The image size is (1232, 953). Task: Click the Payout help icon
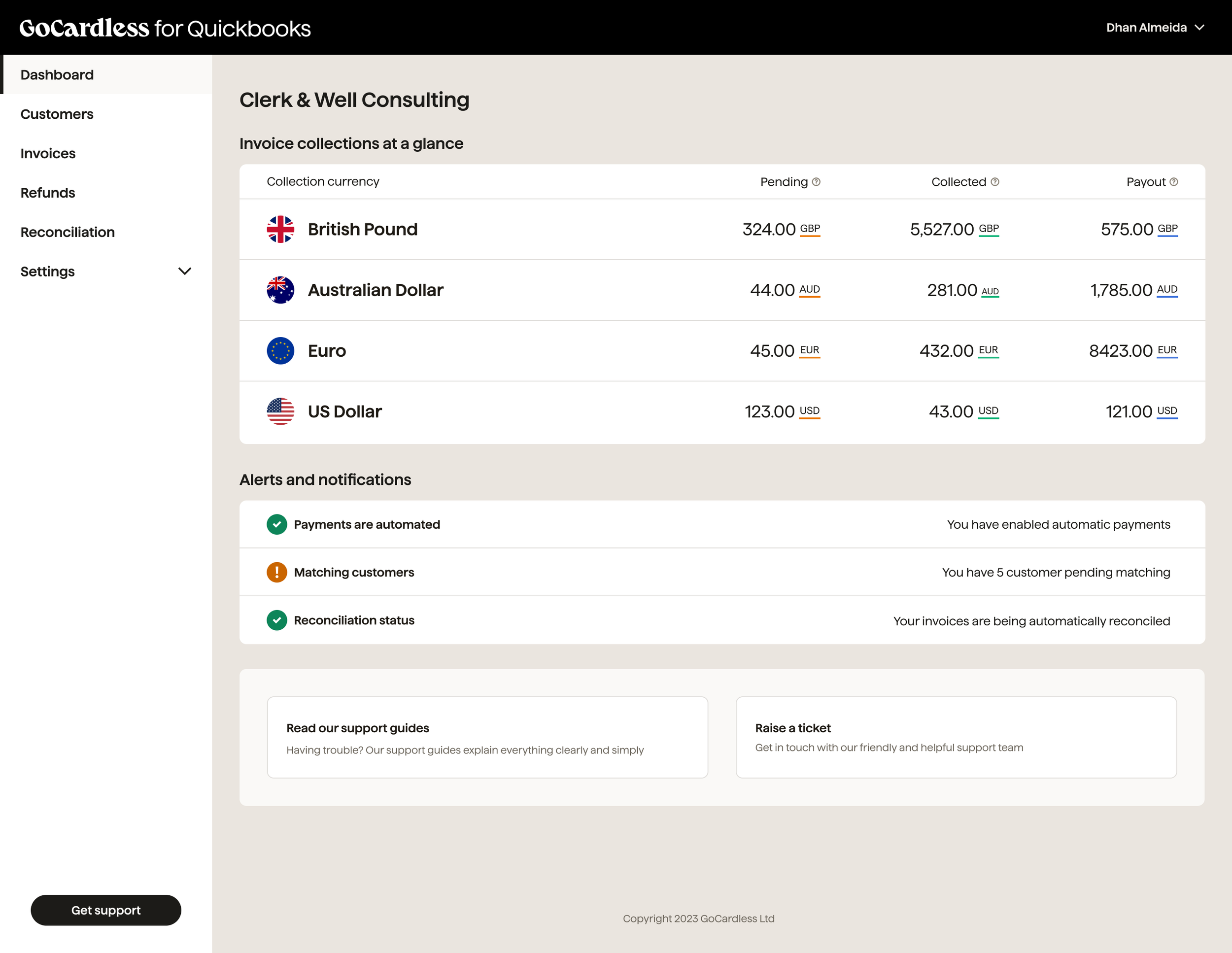point(1173,181)
